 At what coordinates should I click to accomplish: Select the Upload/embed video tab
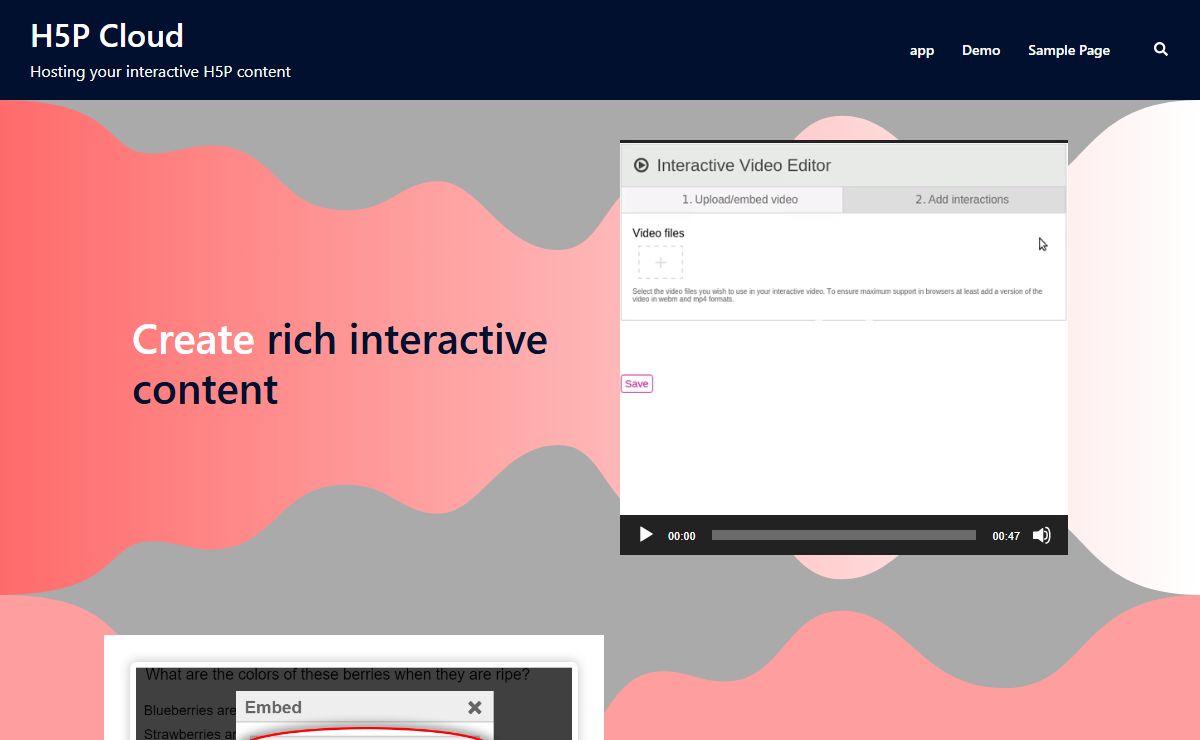coord(732,199)
